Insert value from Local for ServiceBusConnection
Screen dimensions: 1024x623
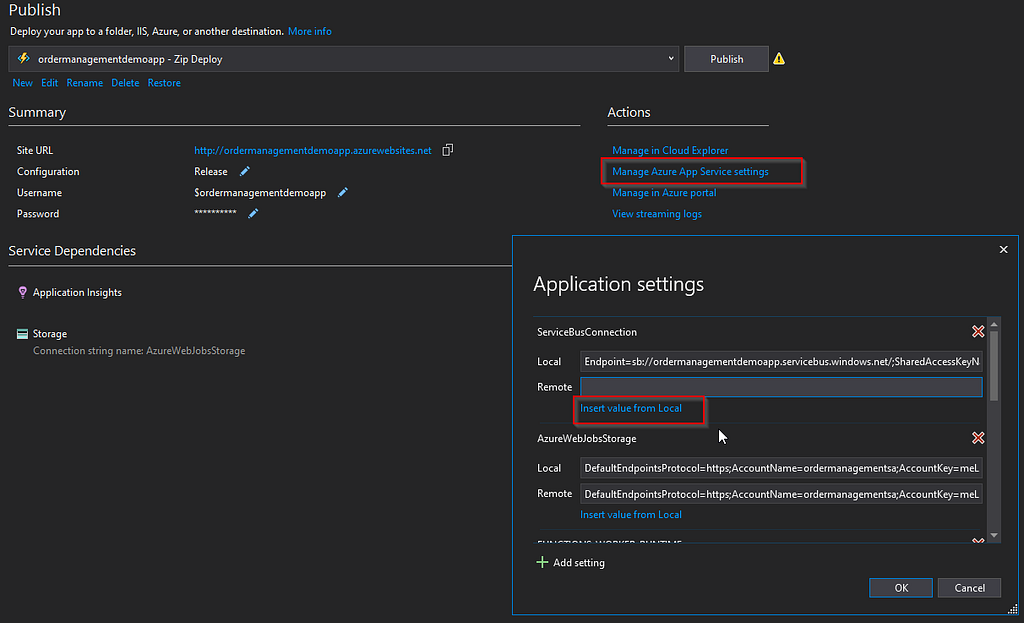tap(631, 408)
